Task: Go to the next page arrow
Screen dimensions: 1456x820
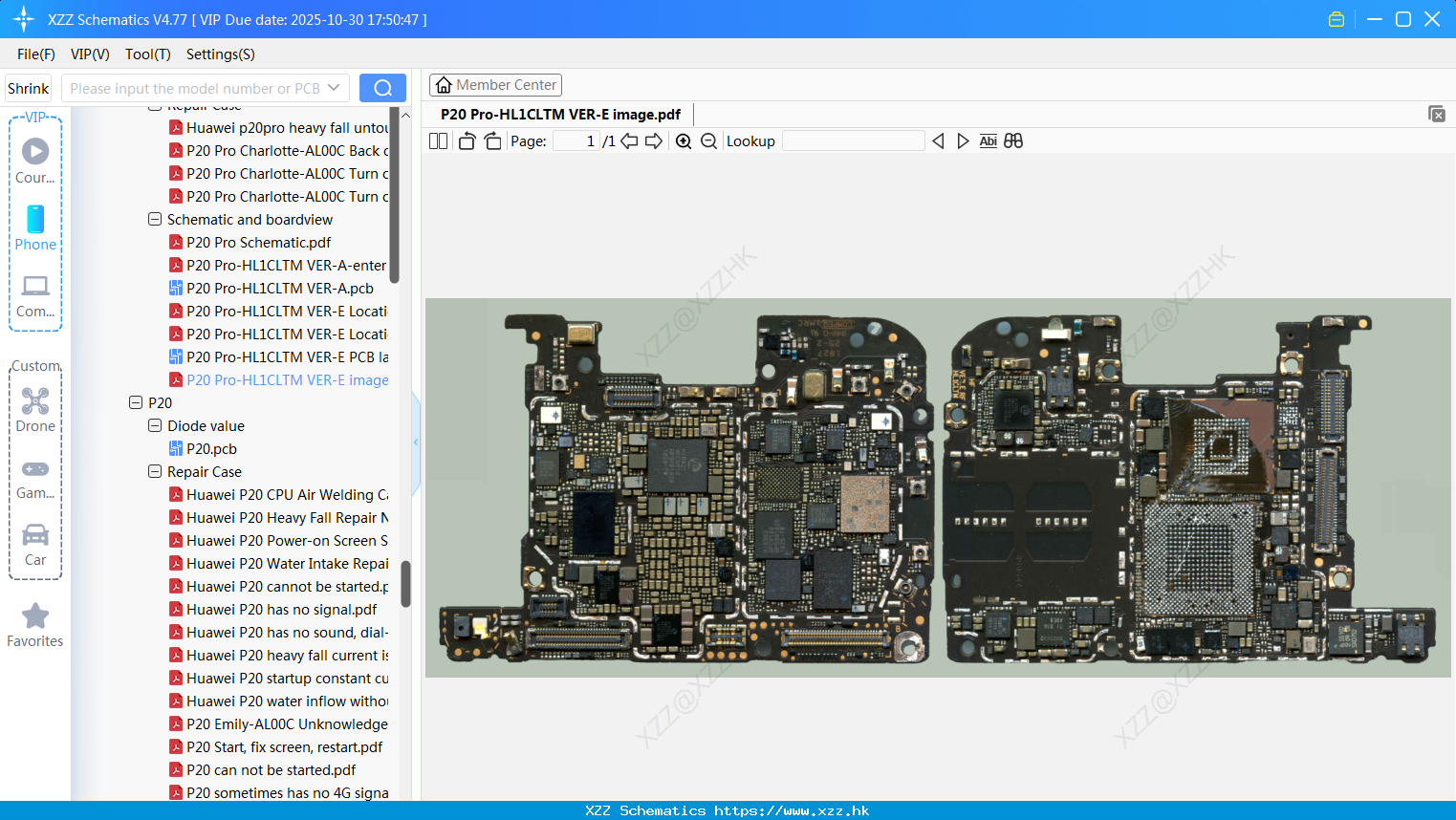Action: (x=654, y=141)
